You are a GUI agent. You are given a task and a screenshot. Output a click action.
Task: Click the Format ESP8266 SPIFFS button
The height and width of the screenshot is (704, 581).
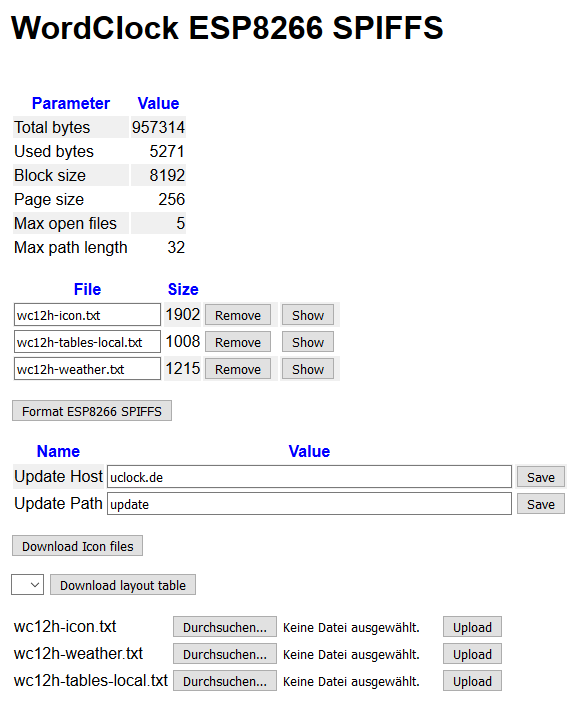92,411
